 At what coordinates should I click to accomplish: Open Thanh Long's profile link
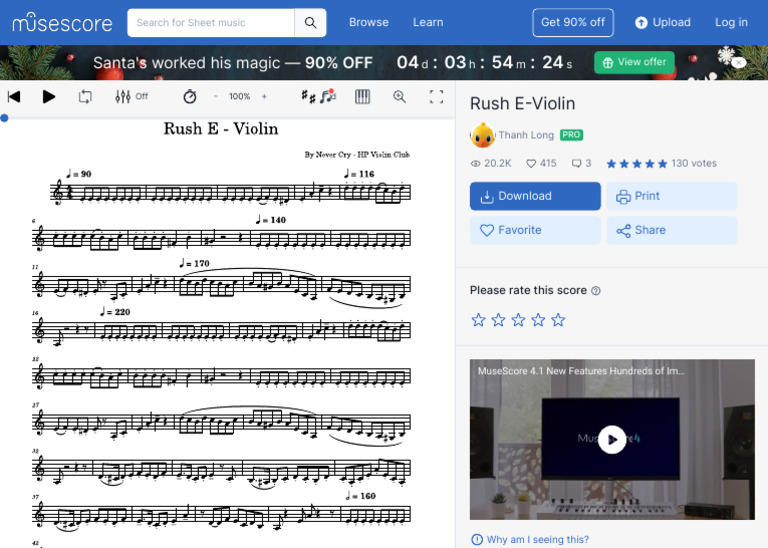point(526,135)
